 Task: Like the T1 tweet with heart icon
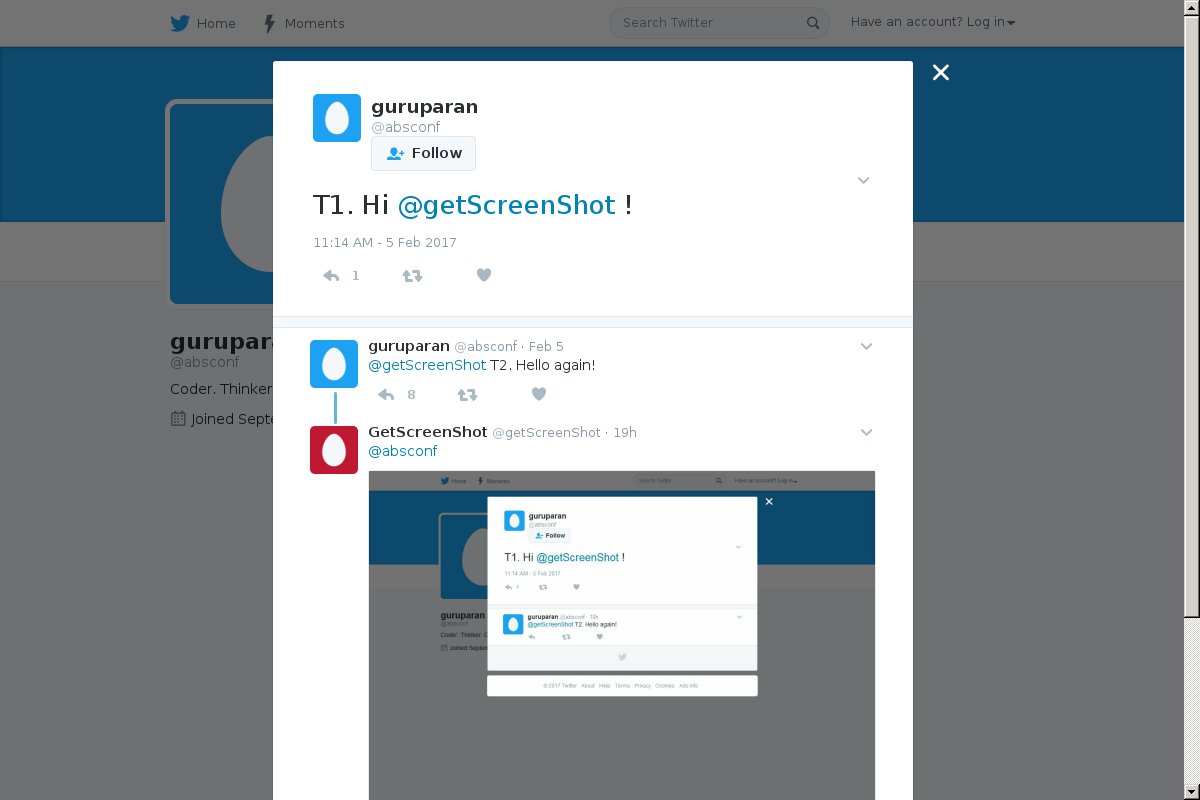pyautogui.click(x=484, y=275)
